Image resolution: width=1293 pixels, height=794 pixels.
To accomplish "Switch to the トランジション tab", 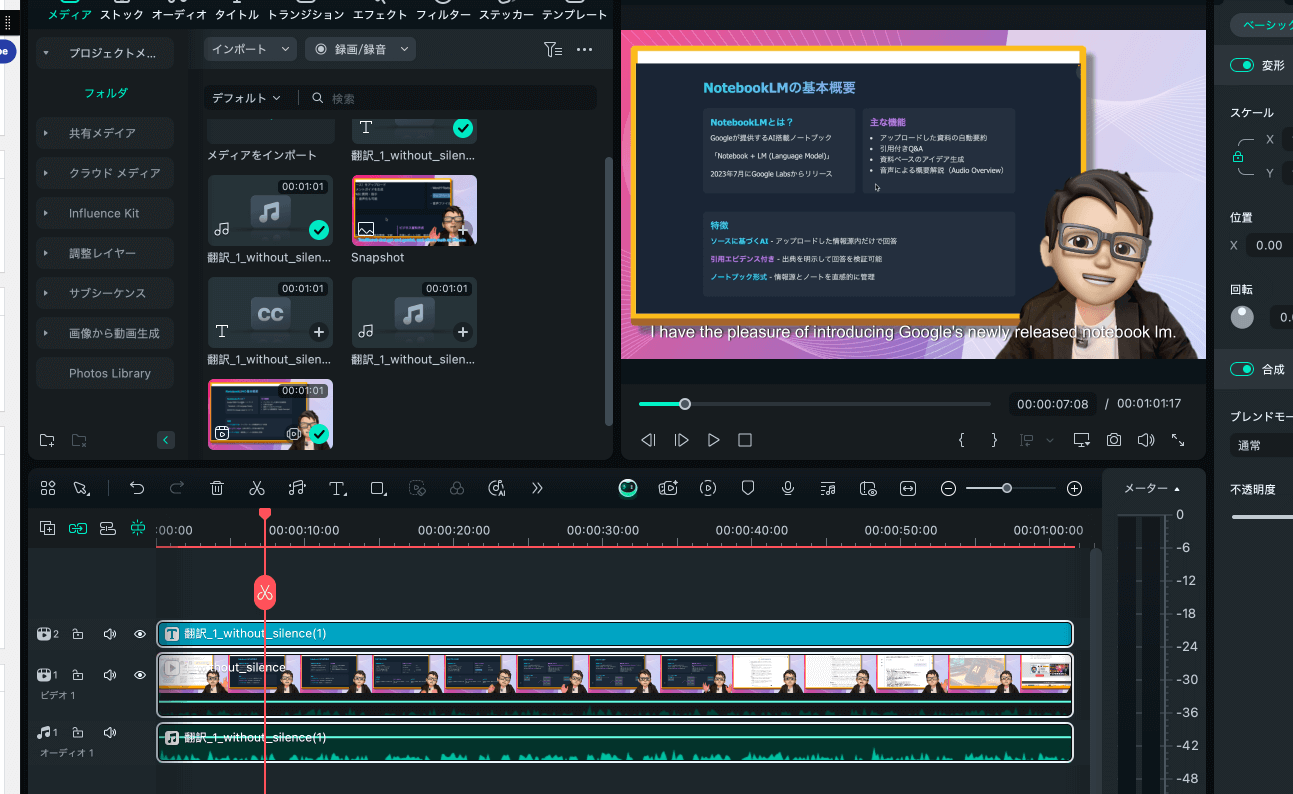I will (x=306, y=15).
